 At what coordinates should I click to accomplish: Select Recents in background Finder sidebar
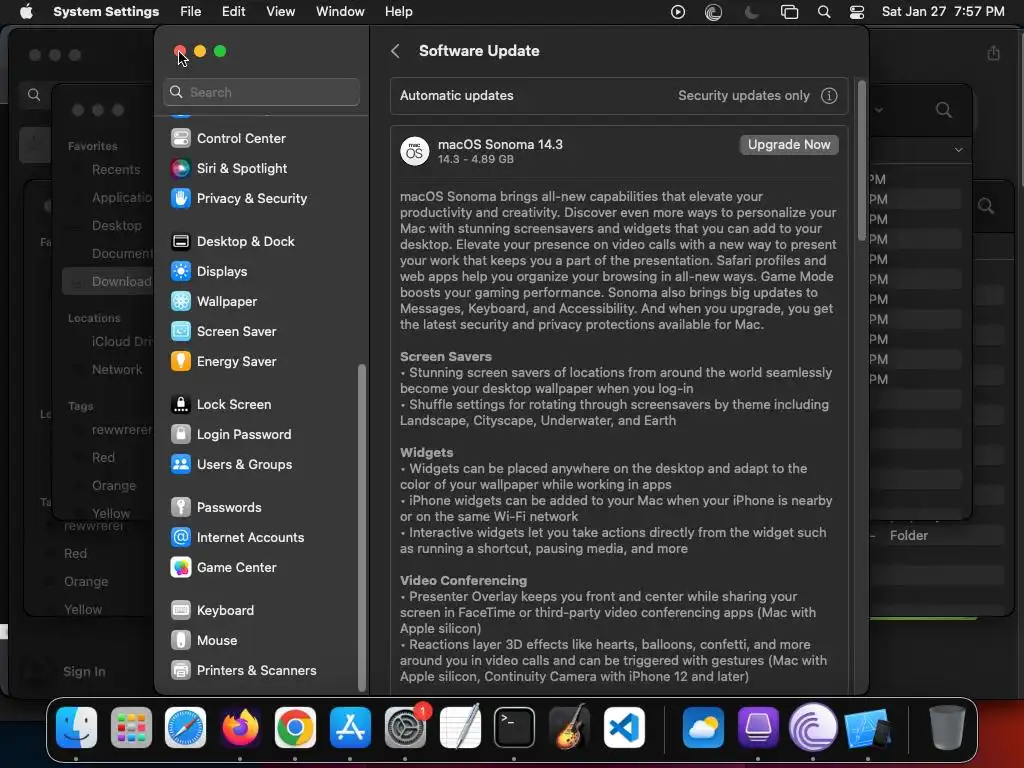coord(116,170)
